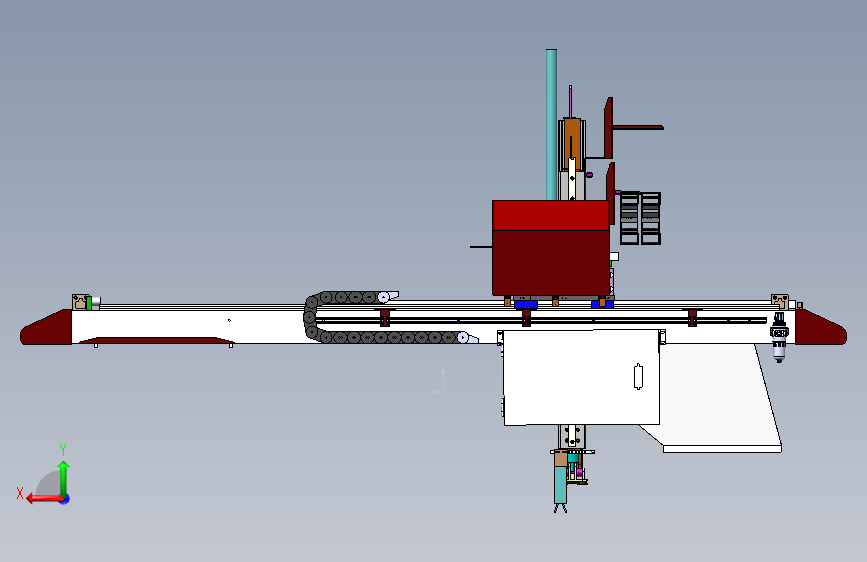The width and height of the screenshot is (867, 562).
Task: Select the teal gripper cylinder at the bottom
Action: 561,484
